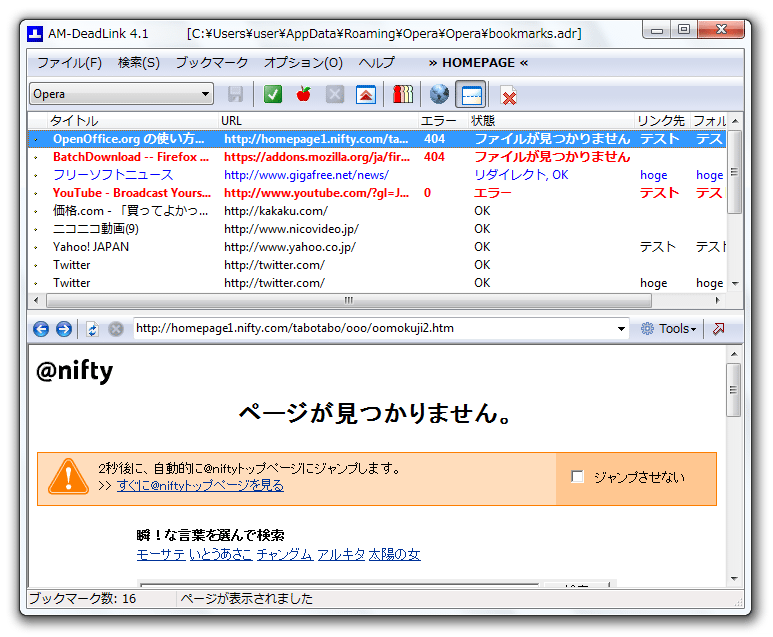Click the ブックマーク数: 16 status bar entry
773x637 pixels.
(x=82, y=599)
